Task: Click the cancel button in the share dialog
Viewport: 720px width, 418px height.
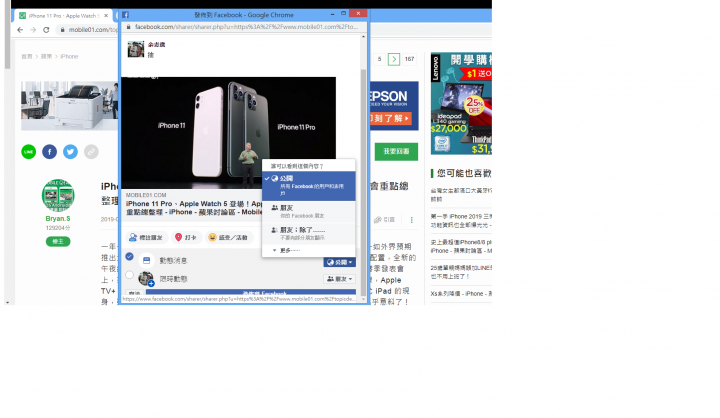Action: coord(134,294)
